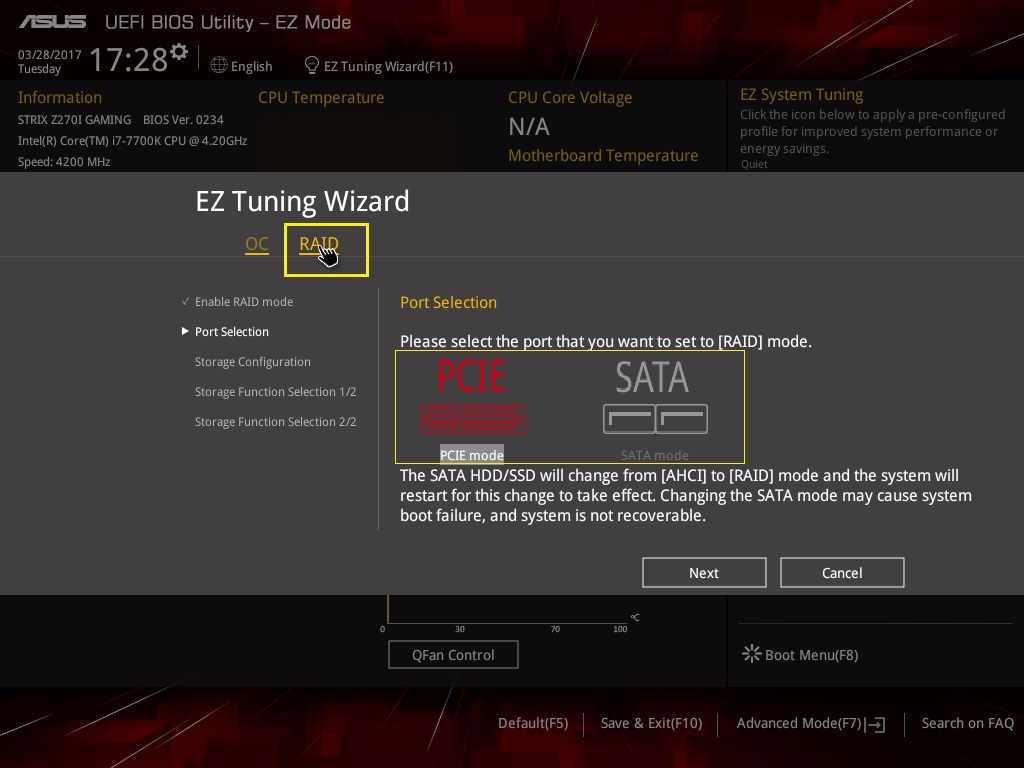Image resolution: width=1024 pixels, height=768 pixels.
Task: Click the EZ Tuning Wizard lightbulb icon
Action: 312,65
